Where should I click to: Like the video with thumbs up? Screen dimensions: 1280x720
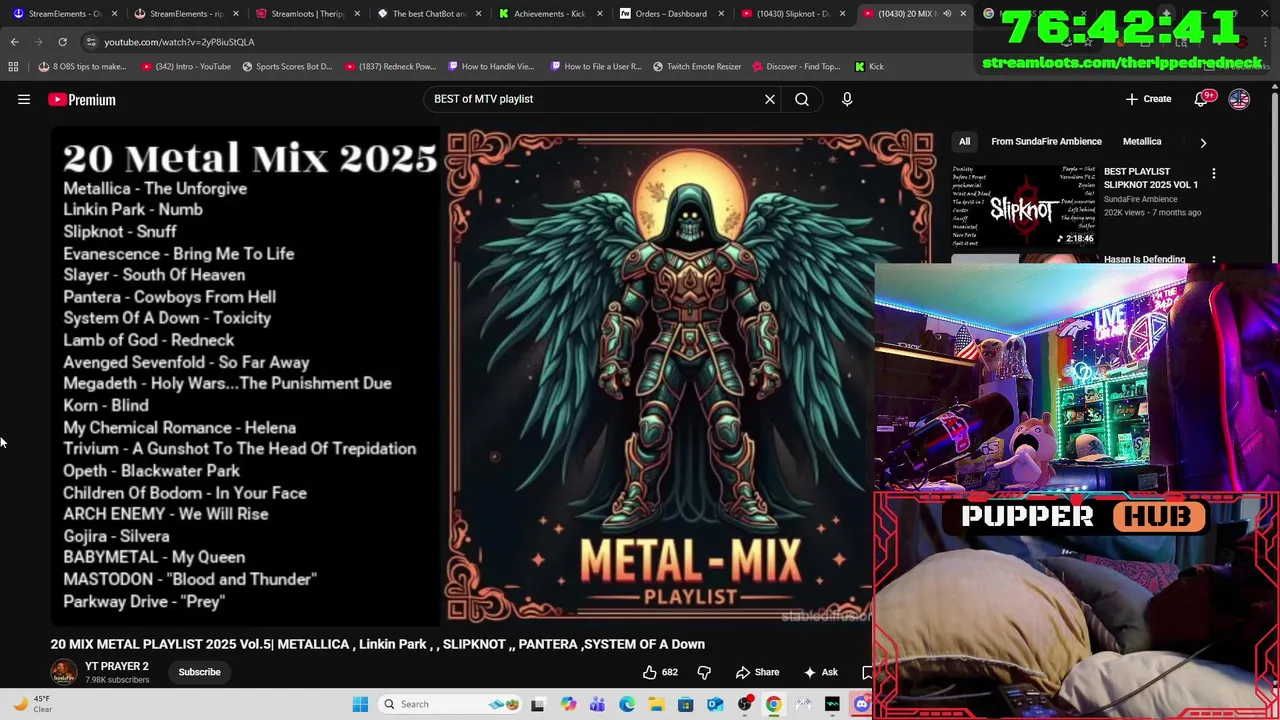point(660,672)
